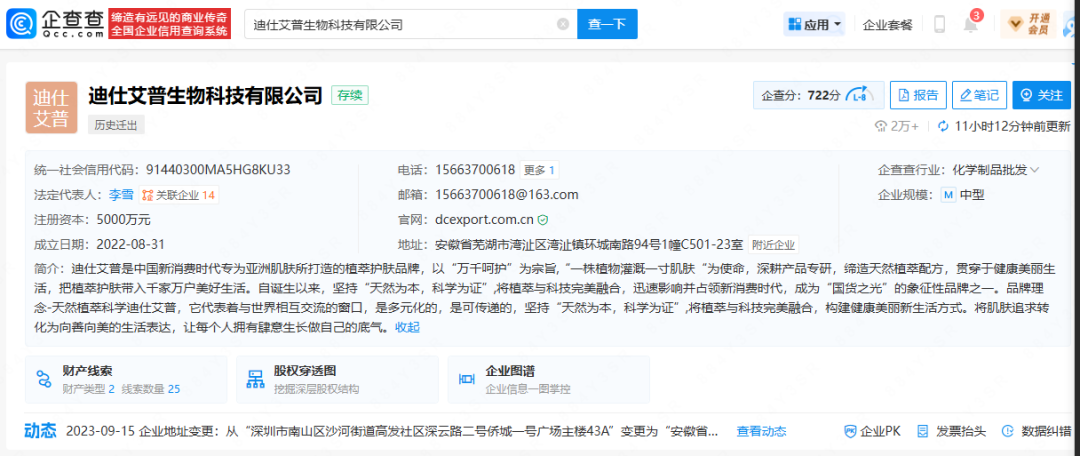The height and width of the screenshot is (456, 1080).
Task: Open the 企查分 722分 score badge
Action: [x=818, y=96]
